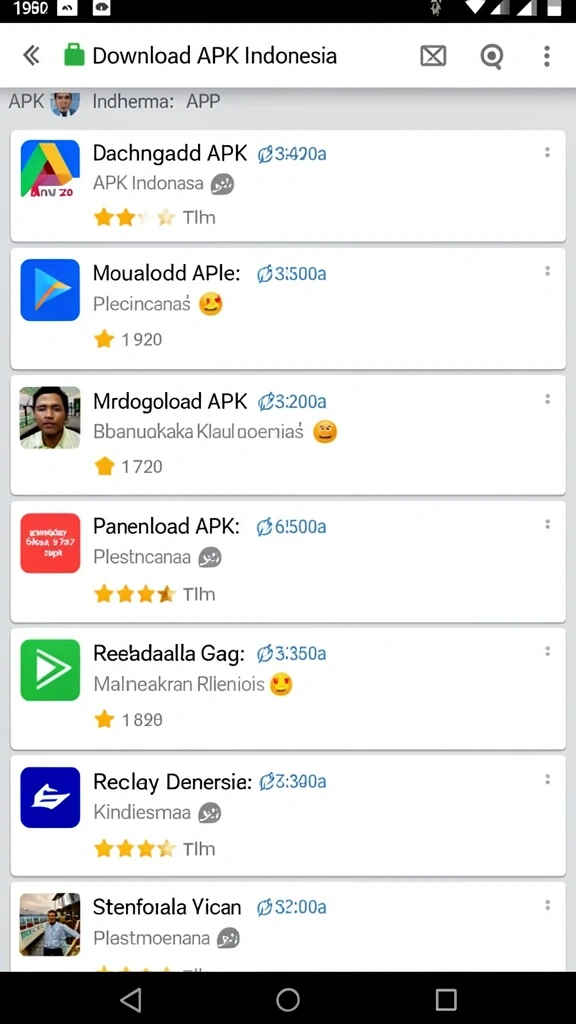Open the Moualodd APle listing title
The width and height of the screenshot is (576, 1024).
(x=167, y=272)
